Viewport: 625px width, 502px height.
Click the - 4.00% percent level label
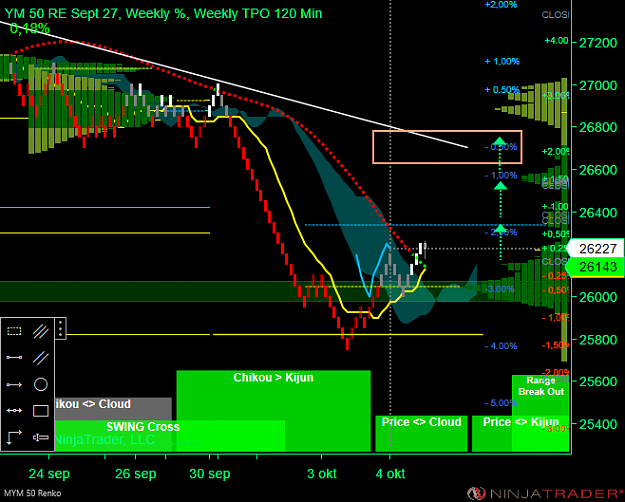501,346
